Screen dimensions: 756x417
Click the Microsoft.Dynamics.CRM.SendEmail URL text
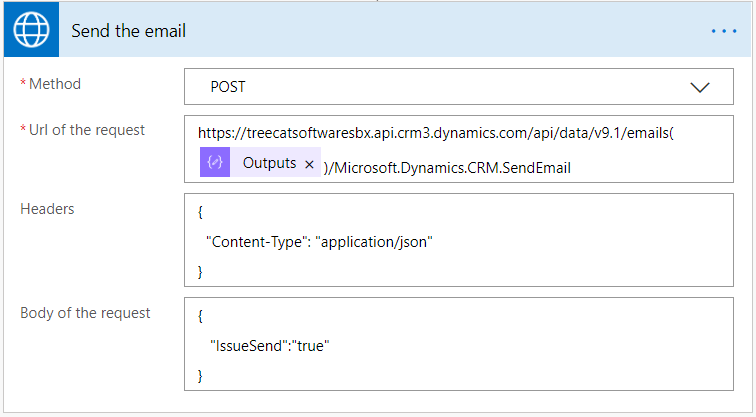[x=452, y=168]
